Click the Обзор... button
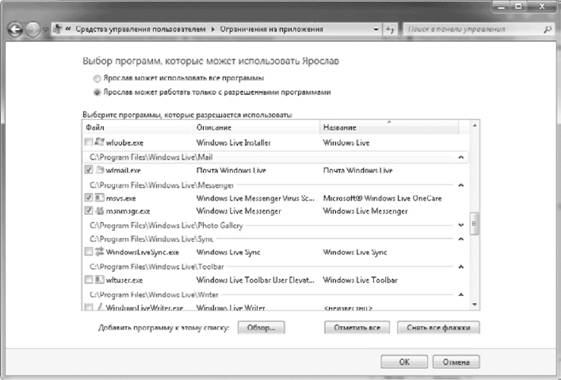This screenshot has height=380, width=561. pos(261,327)
